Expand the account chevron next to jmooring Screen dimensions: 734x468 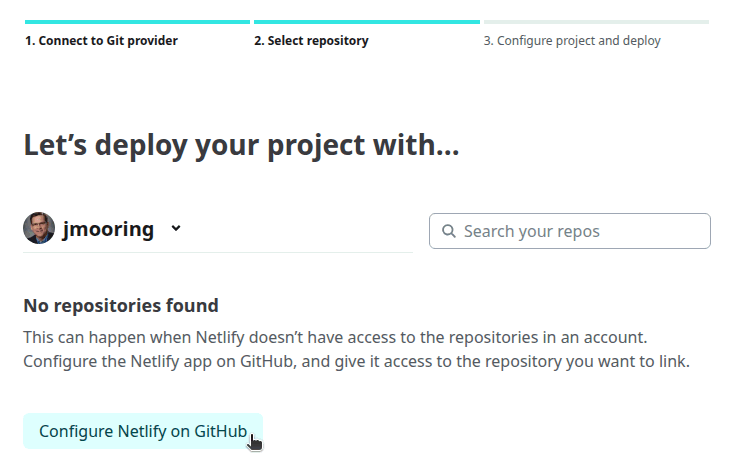click(x=176, y=228)
